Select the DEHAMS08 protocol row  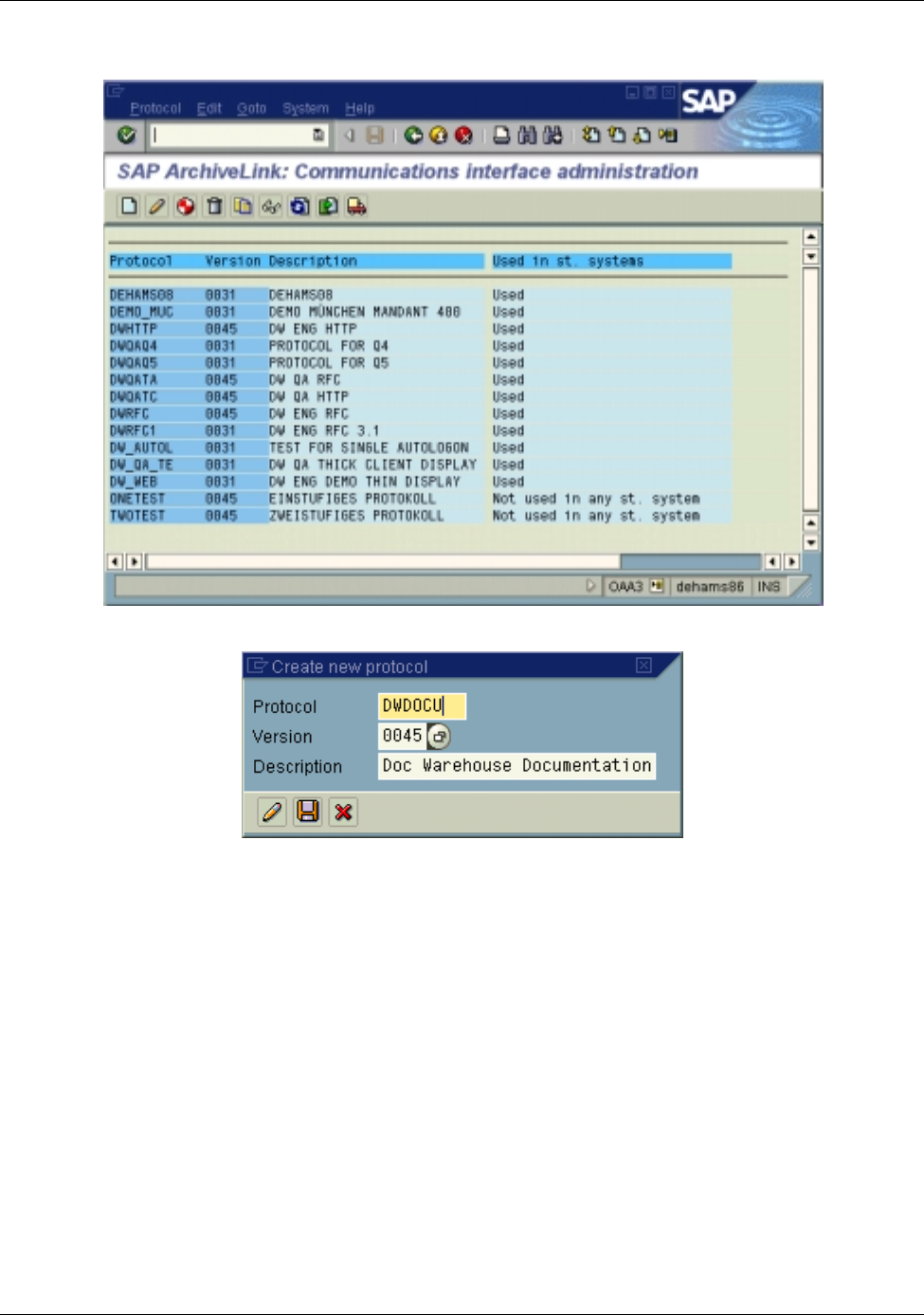click(x=420, y=295)
